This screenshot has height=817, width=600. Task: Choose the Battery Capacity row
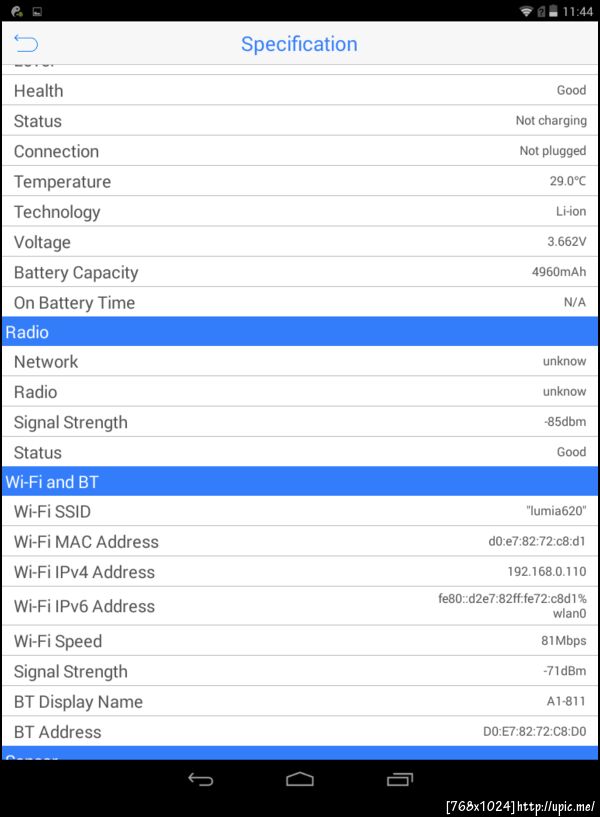[300, 272]
